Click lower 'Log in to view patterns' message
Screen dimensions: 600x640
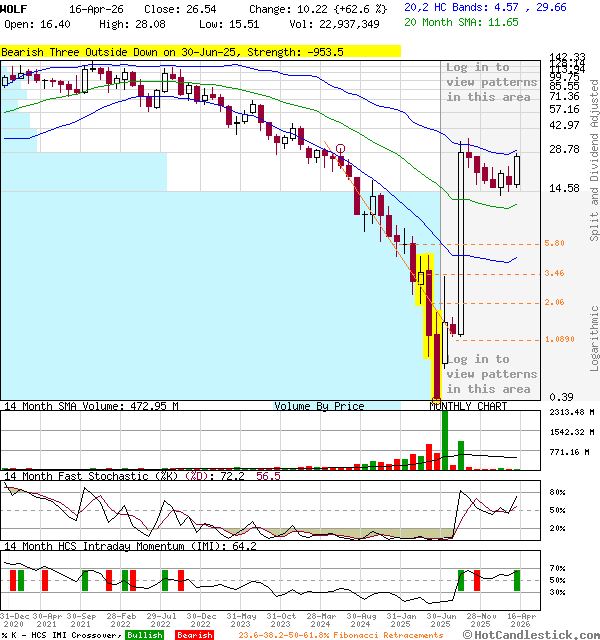click(x=490, y=374)
